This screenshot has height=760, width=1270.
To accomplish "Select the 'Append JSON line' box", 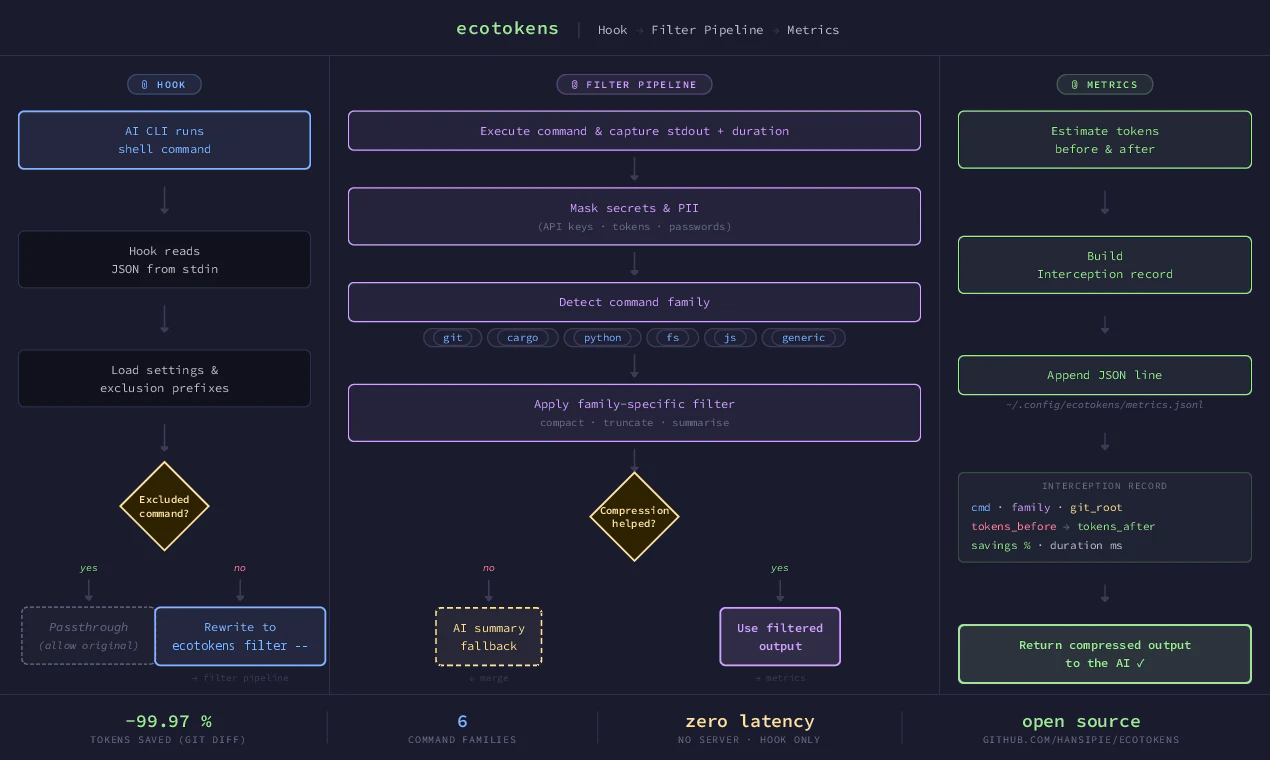I will pos(1105,375).
